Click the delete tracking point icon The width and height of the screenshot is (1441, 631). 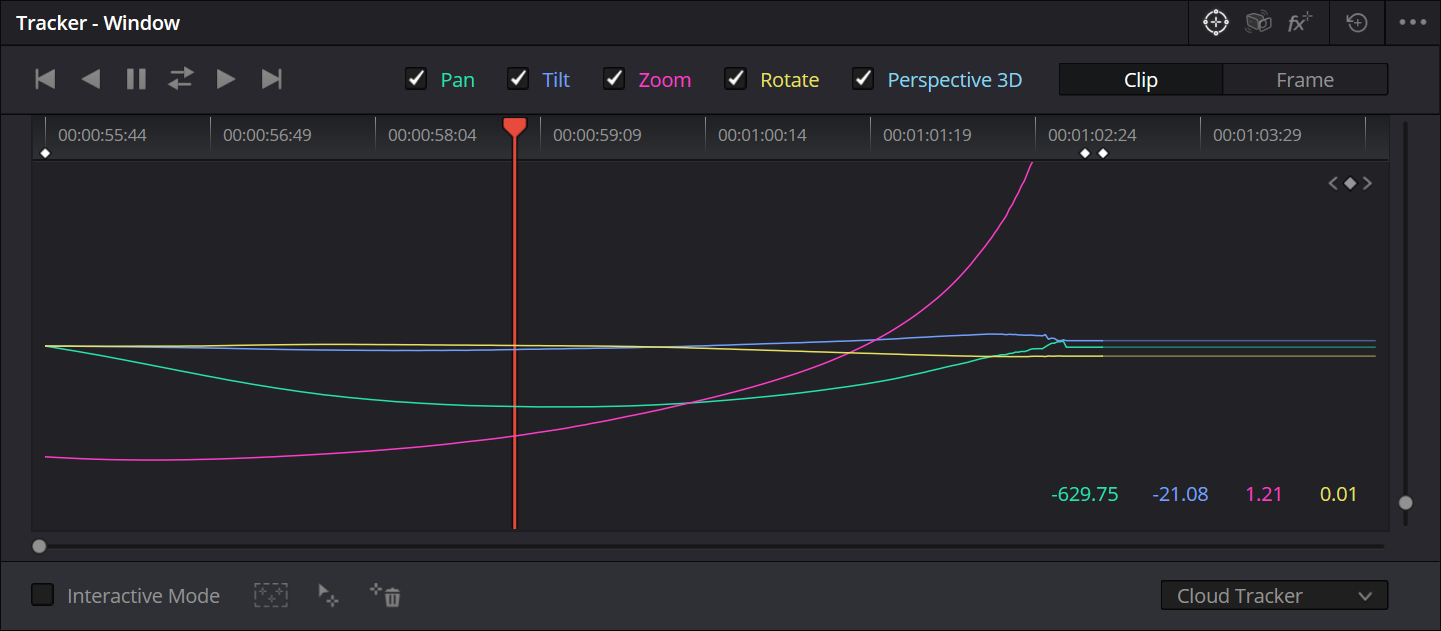[387, 596]
